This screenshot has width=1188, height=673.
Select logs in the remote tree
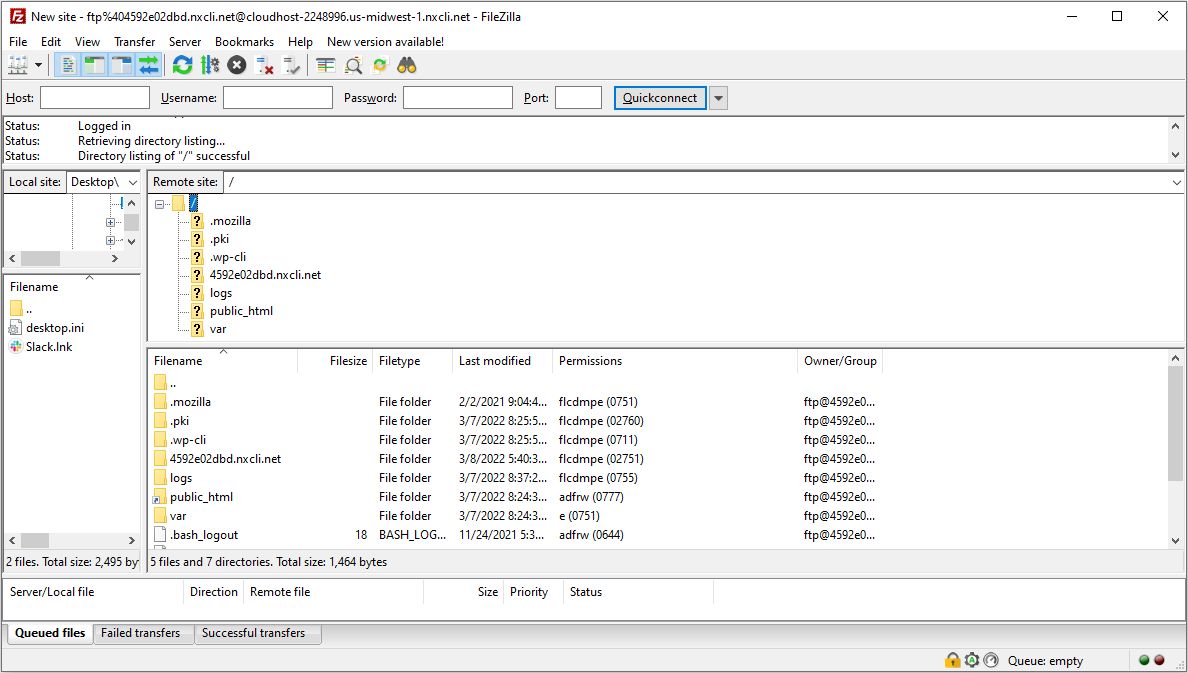tap(220, 293)
